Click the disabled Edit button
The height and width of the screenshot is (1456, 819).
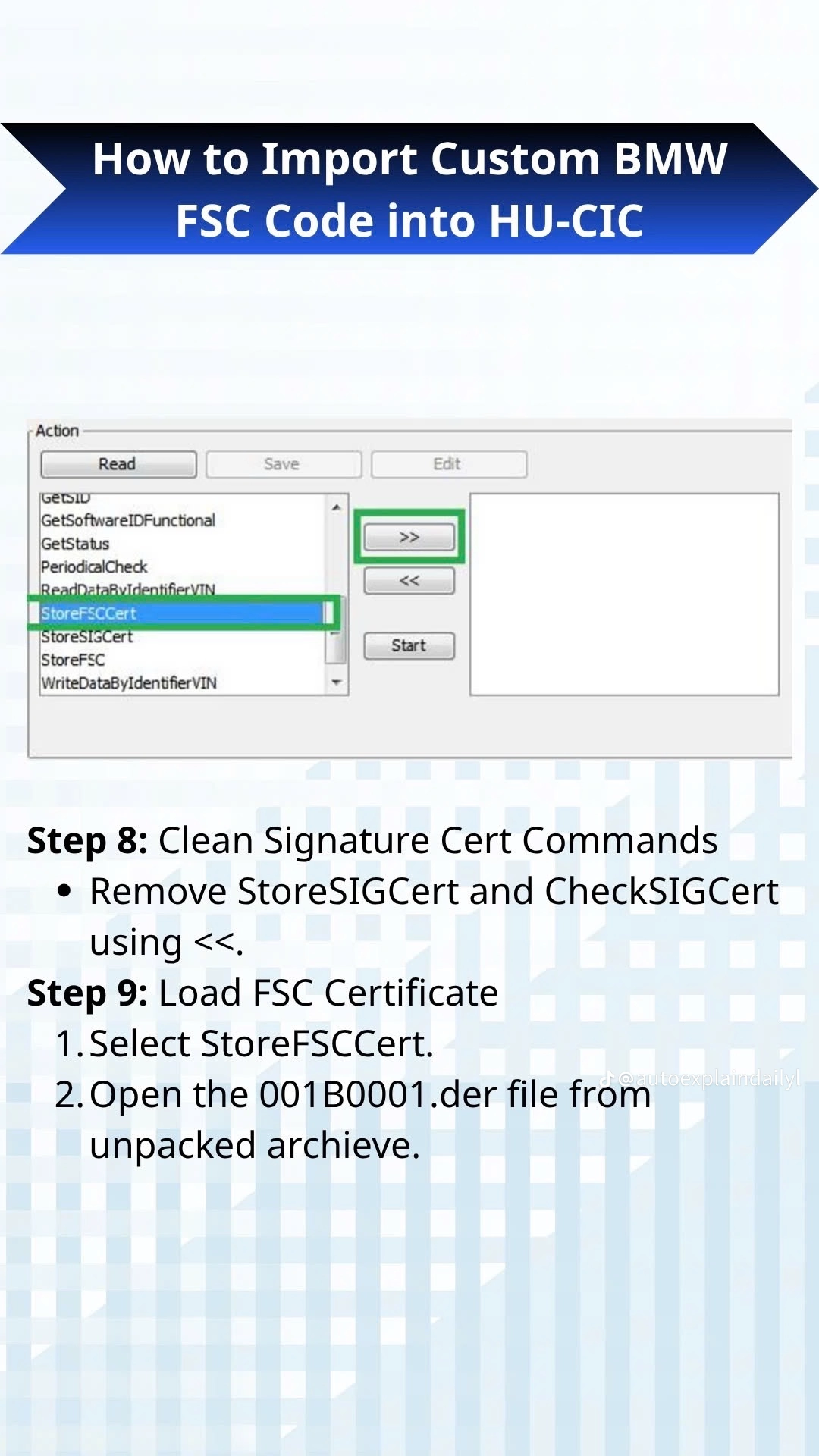(449, 464)
